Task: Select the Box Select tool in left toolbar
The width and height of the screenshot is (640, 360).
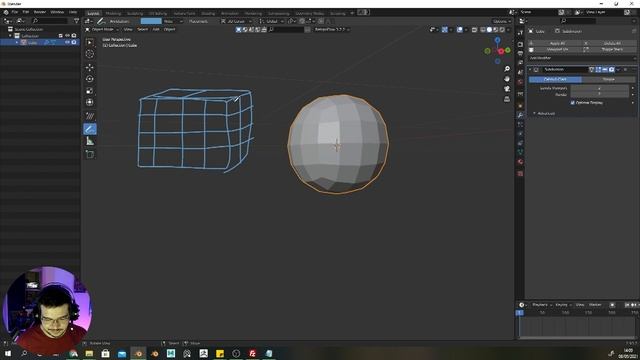Action: point(90,42)
